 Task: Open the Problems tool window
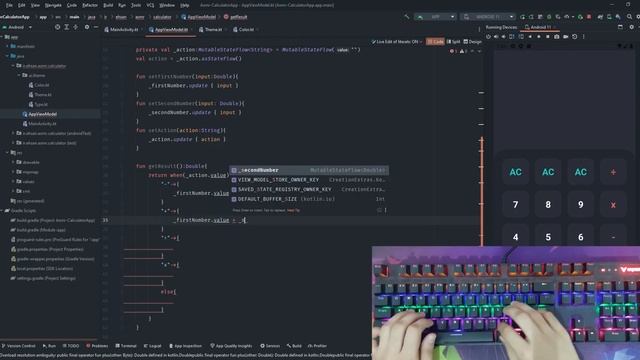tap(97, 346)
